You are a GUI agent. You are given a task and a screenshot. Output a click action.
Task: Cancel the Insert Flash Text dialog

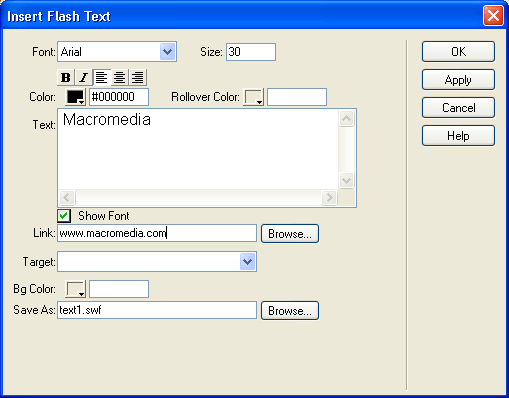click(x=458, y=108)
